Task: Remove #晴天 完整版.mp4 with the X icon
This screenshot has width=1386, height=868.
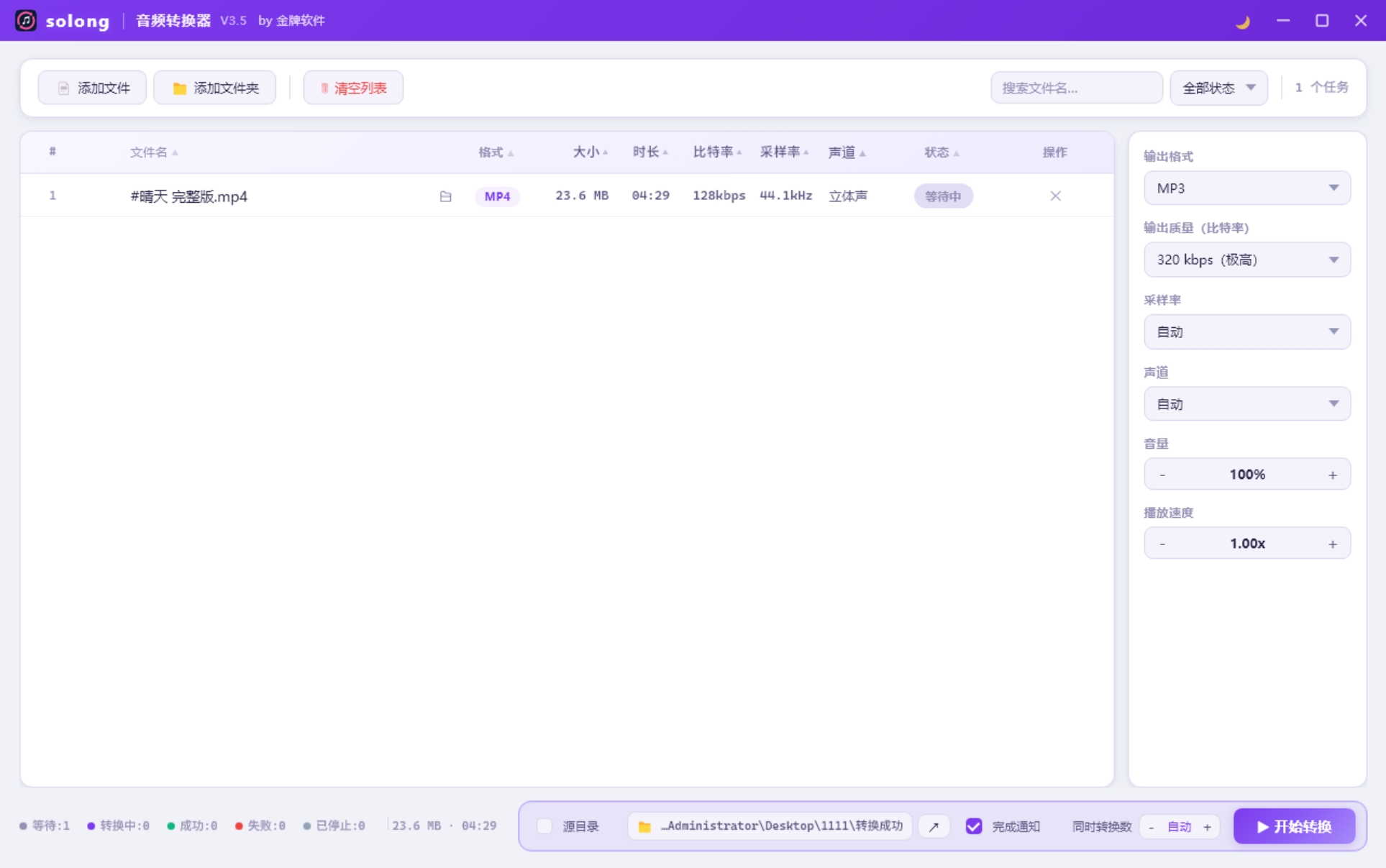Action: tap(1055, 196)
